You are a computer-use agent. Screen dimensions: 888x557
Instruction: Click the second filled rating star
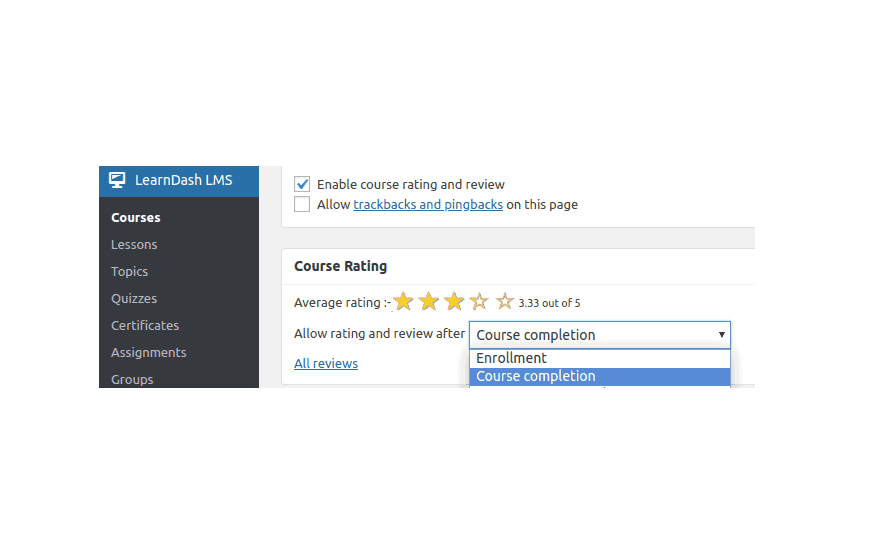pos(429,302)
